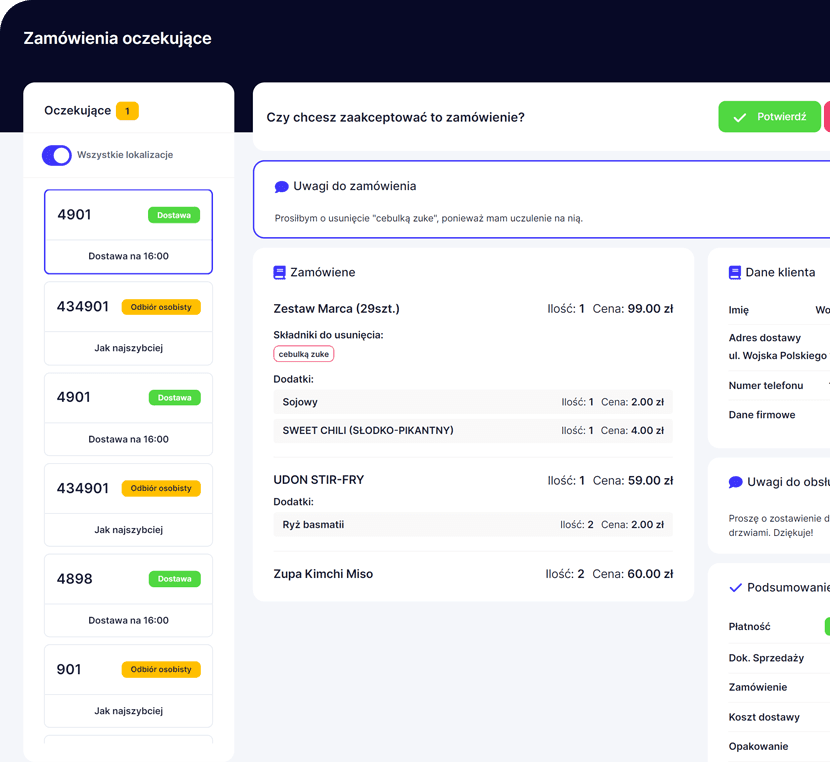Click the Oczekujące count badge 1

click(x=127, y=111)
